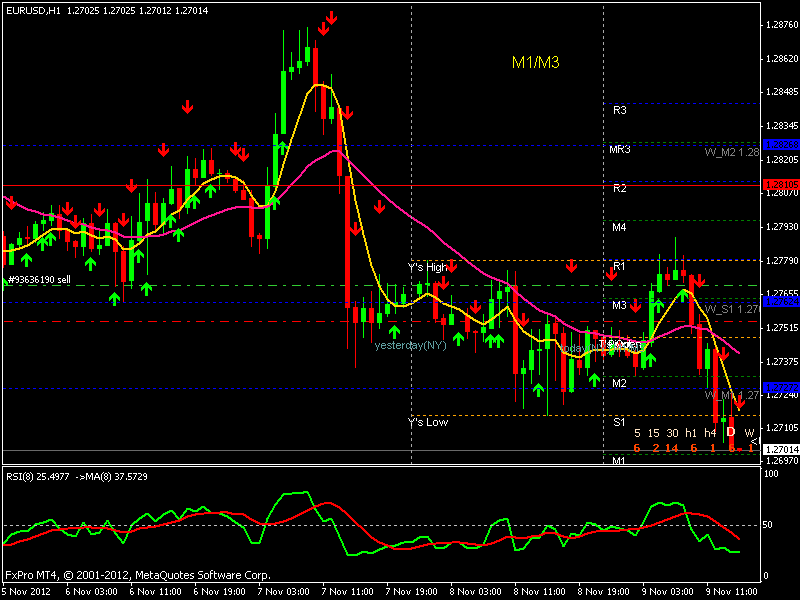Select the 9 Nov 11:00 time label

(x=732, y=592)
